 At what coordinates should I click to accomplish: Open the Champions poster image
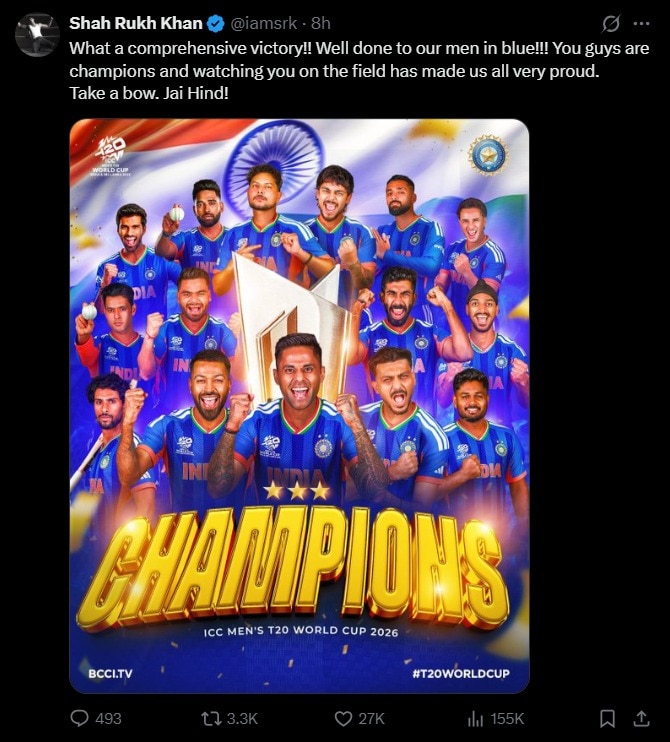tap(300, 406)
